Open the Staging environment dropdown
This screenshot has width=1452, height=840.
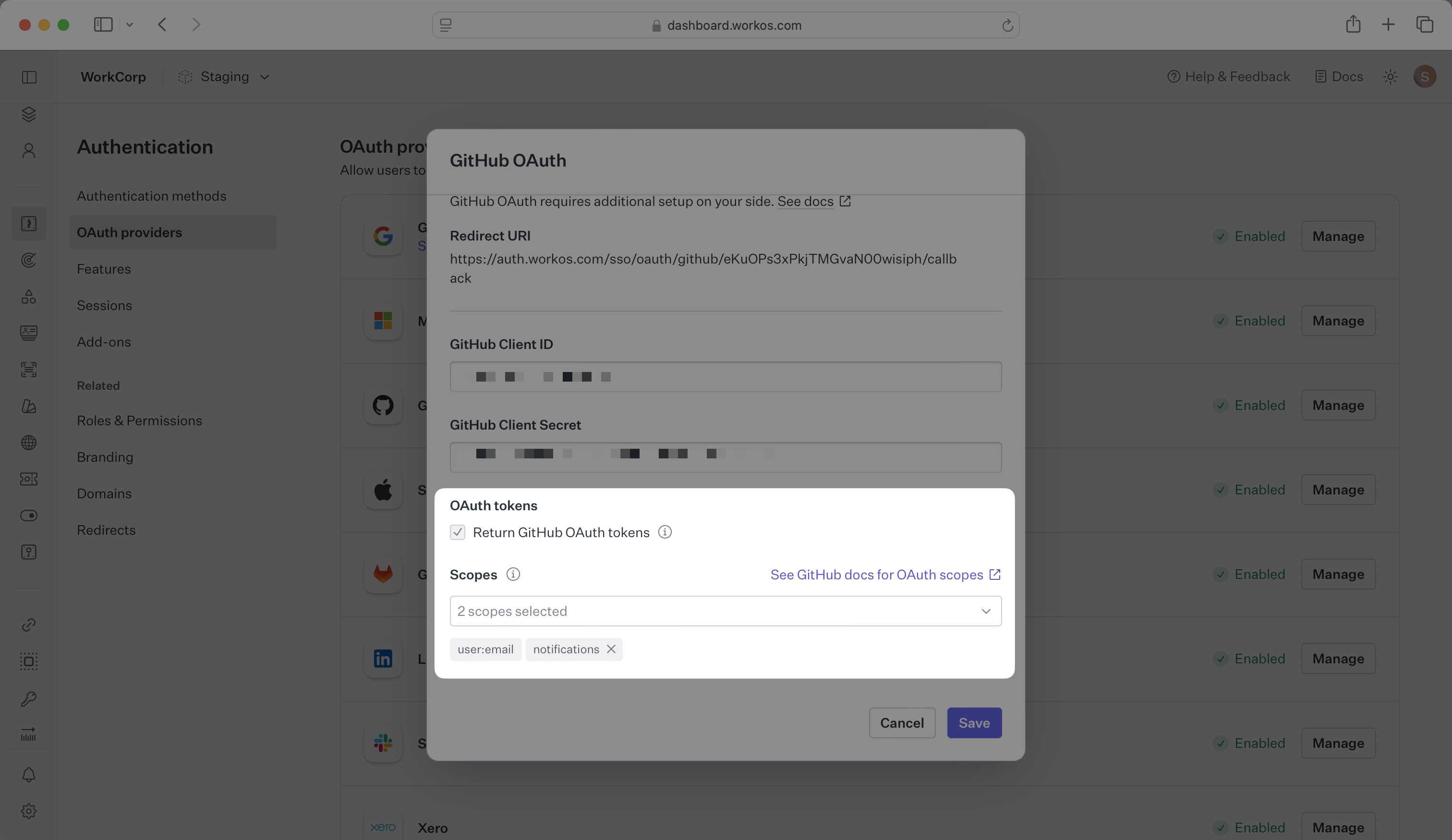pyautogui.click(x=225, y=76)
